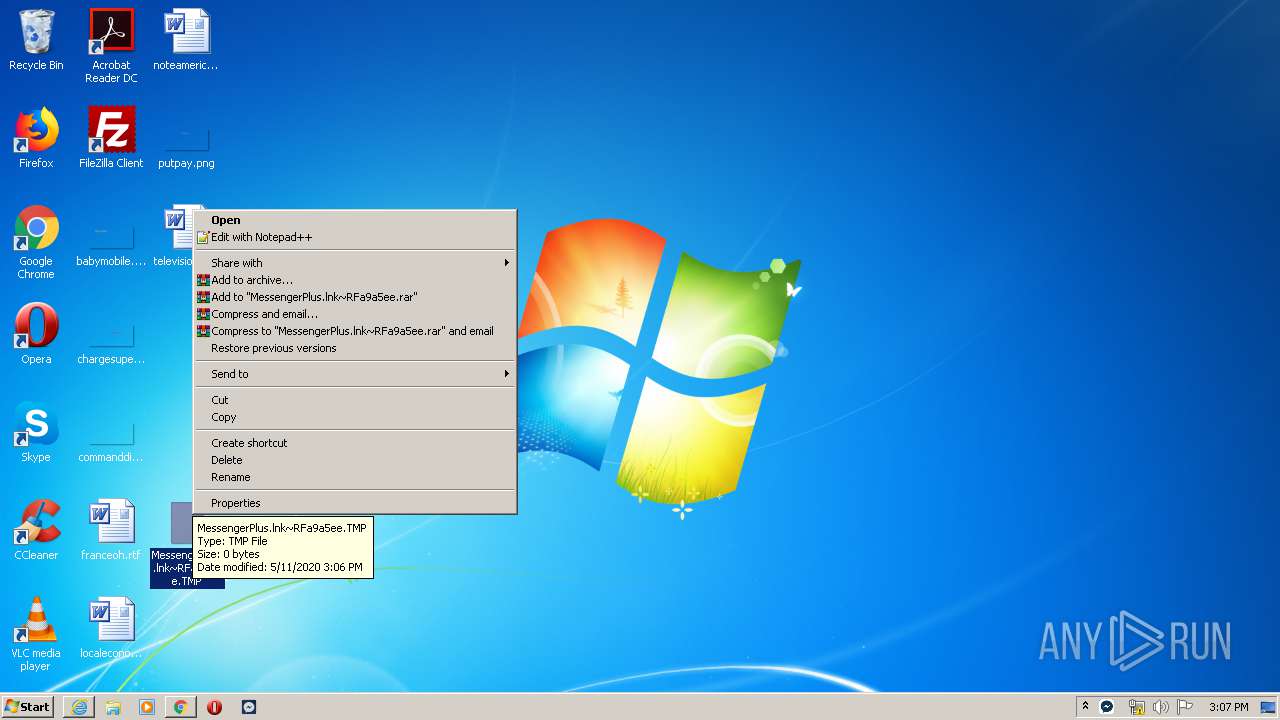Click the 3:07 PM taskbar clock

click(1228, 707)
